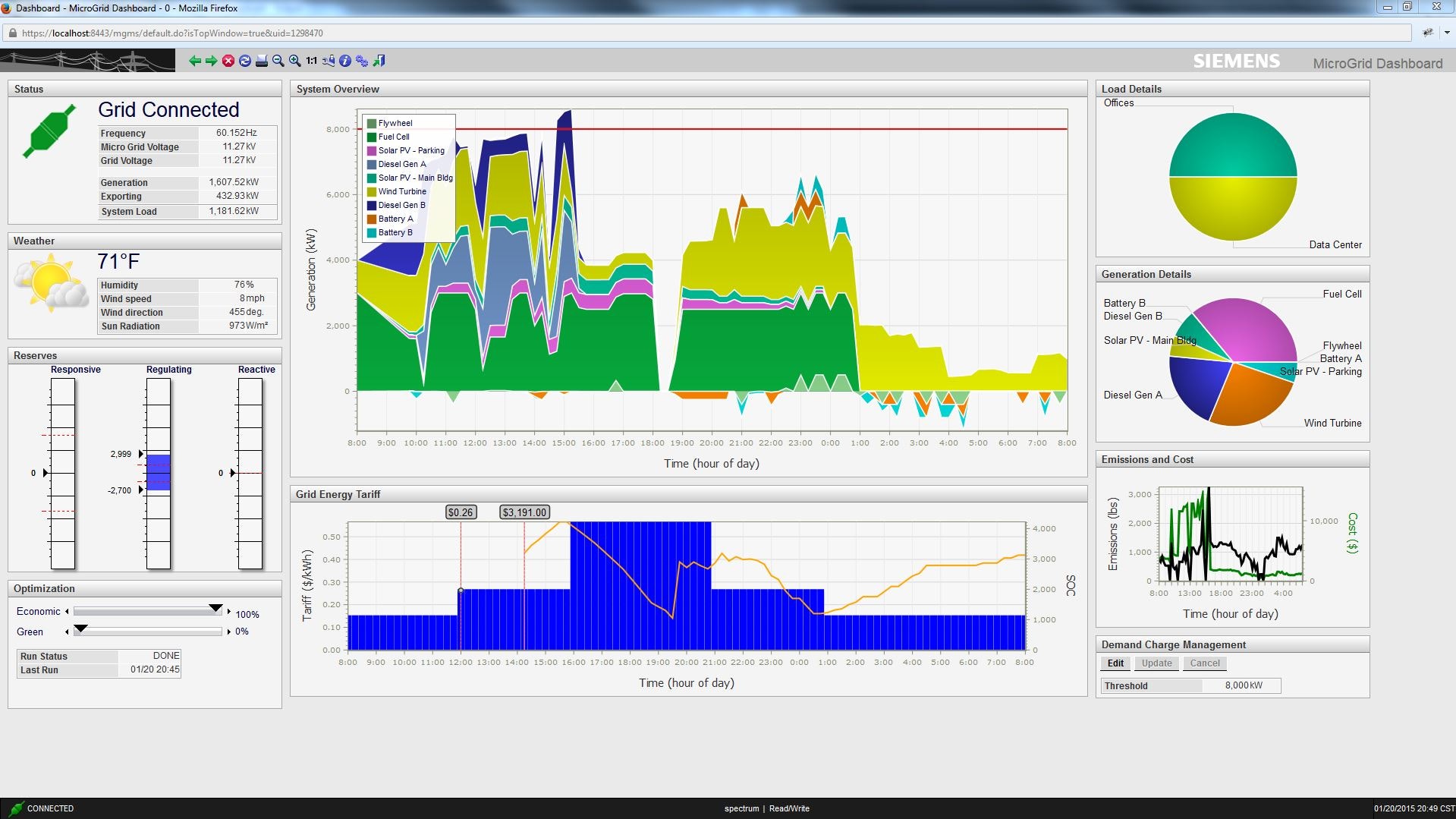Click the Green slider left decrement arrow
This screenshot has width=1456, height=819.
[x=67, y=632]
